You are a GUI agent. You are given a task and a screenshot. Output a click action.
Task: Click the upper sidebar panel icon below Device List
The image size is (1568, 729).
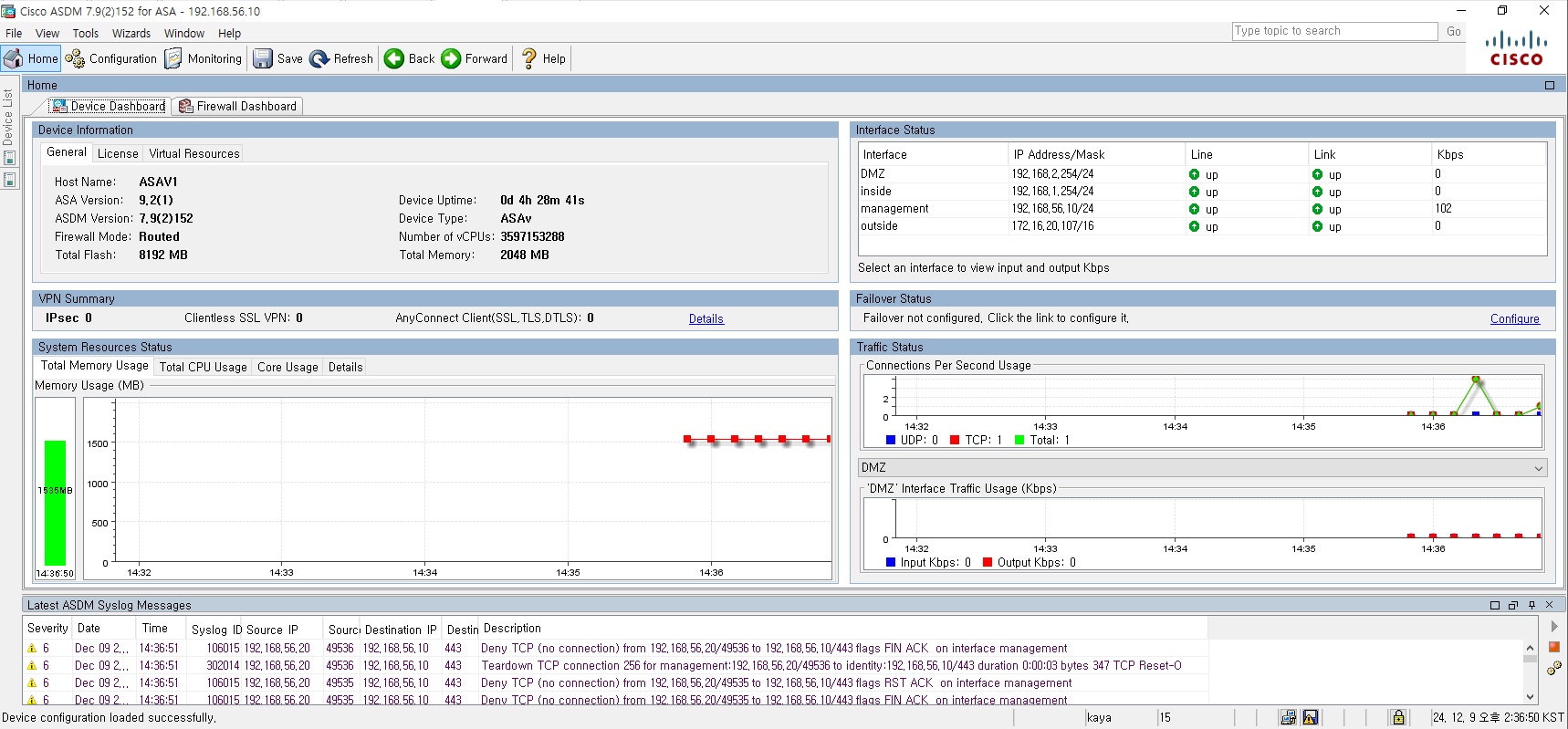click(x=9, y=159)
